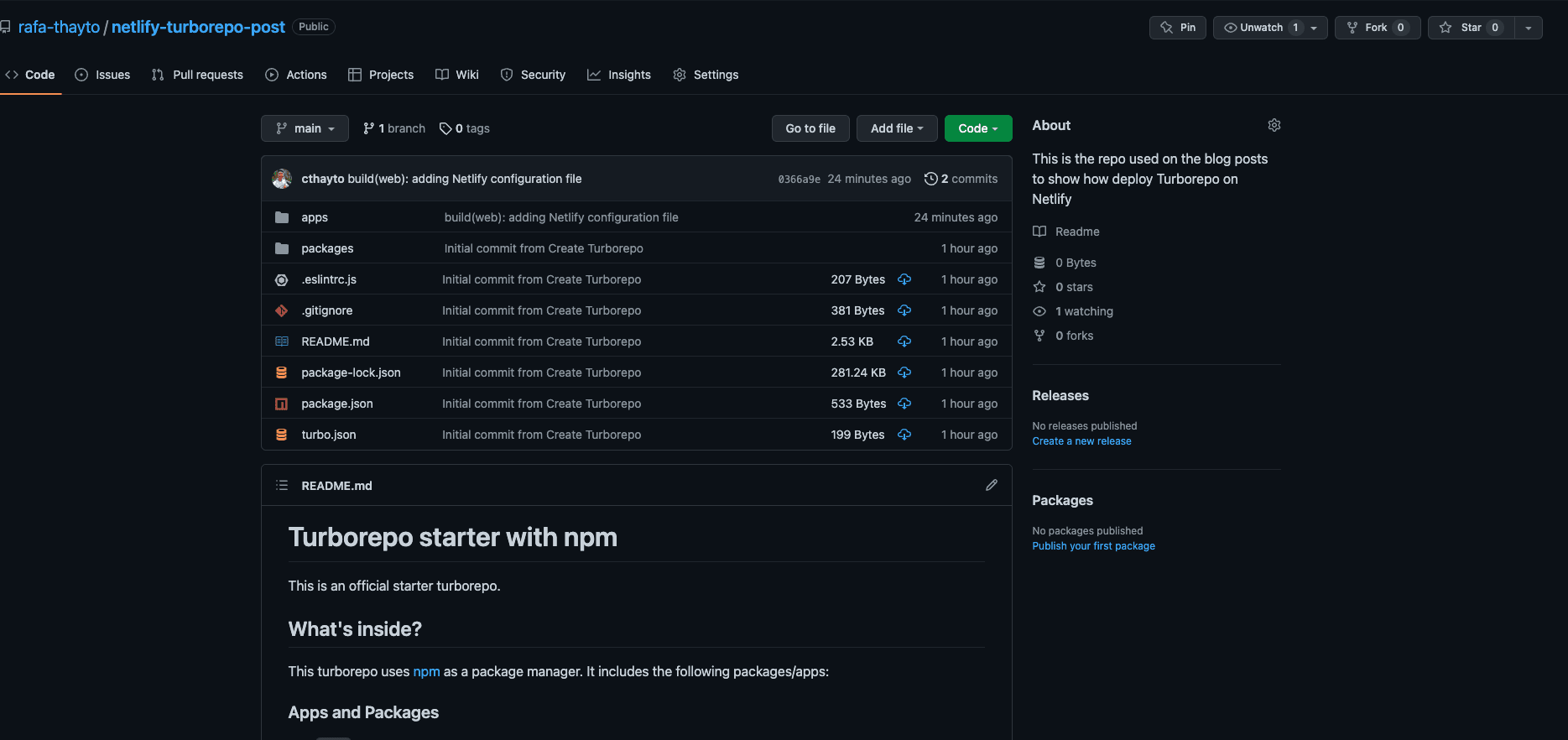Click the cloud download icon for README.md row
Image resolution: width=1568 pixels, height=740 pixels.
point(904,341)
